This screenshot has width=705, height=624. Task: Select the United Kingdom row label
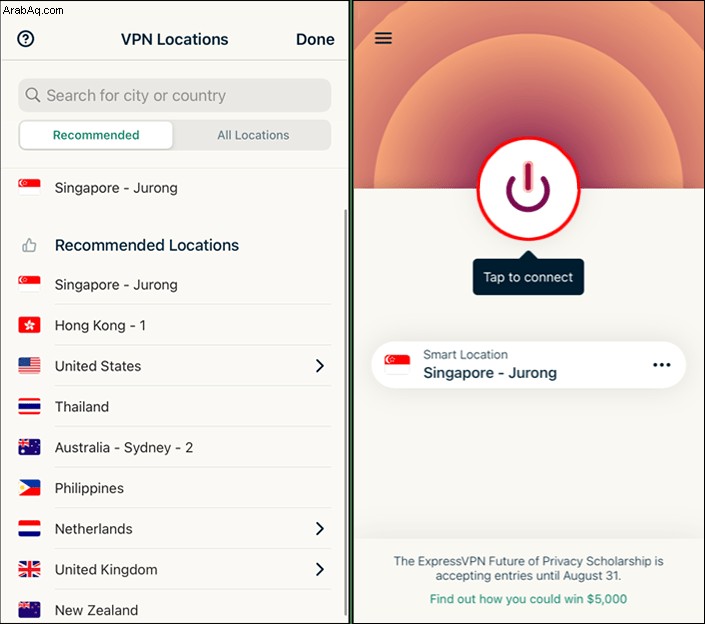click(106, 570)
